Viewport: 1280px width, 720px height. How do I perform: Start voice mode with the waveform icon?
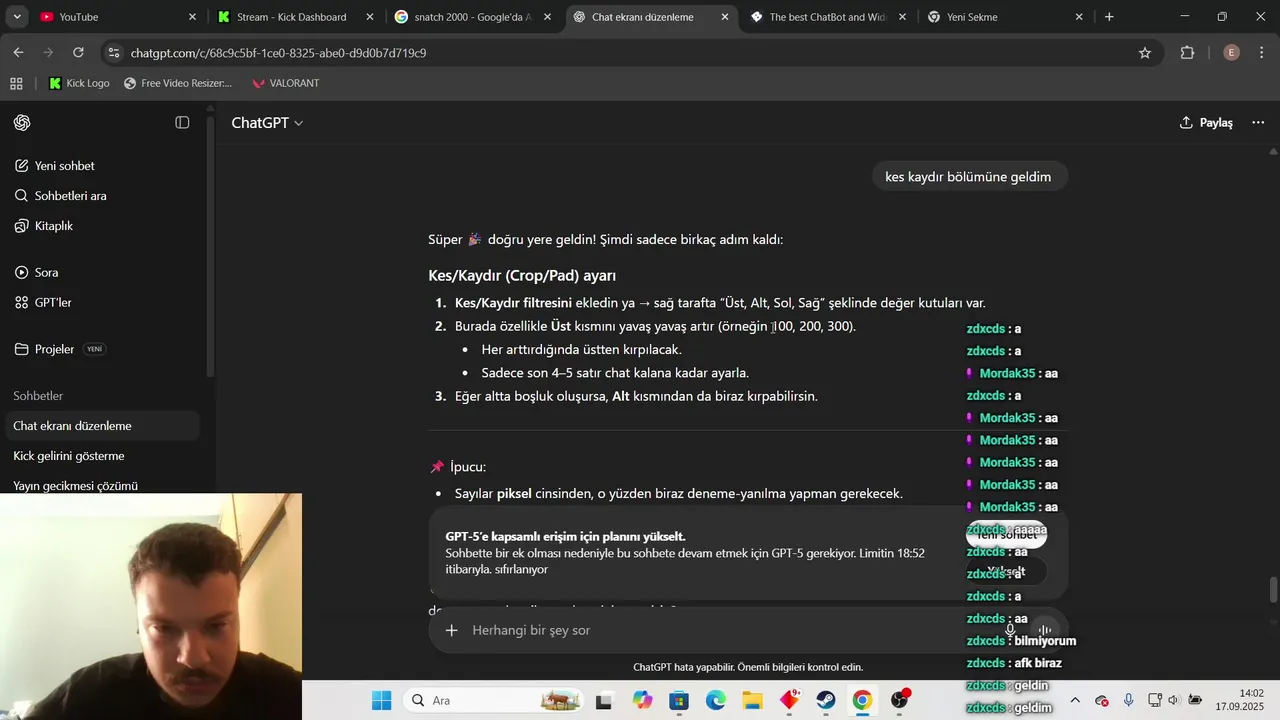(x=1044, y=630)
